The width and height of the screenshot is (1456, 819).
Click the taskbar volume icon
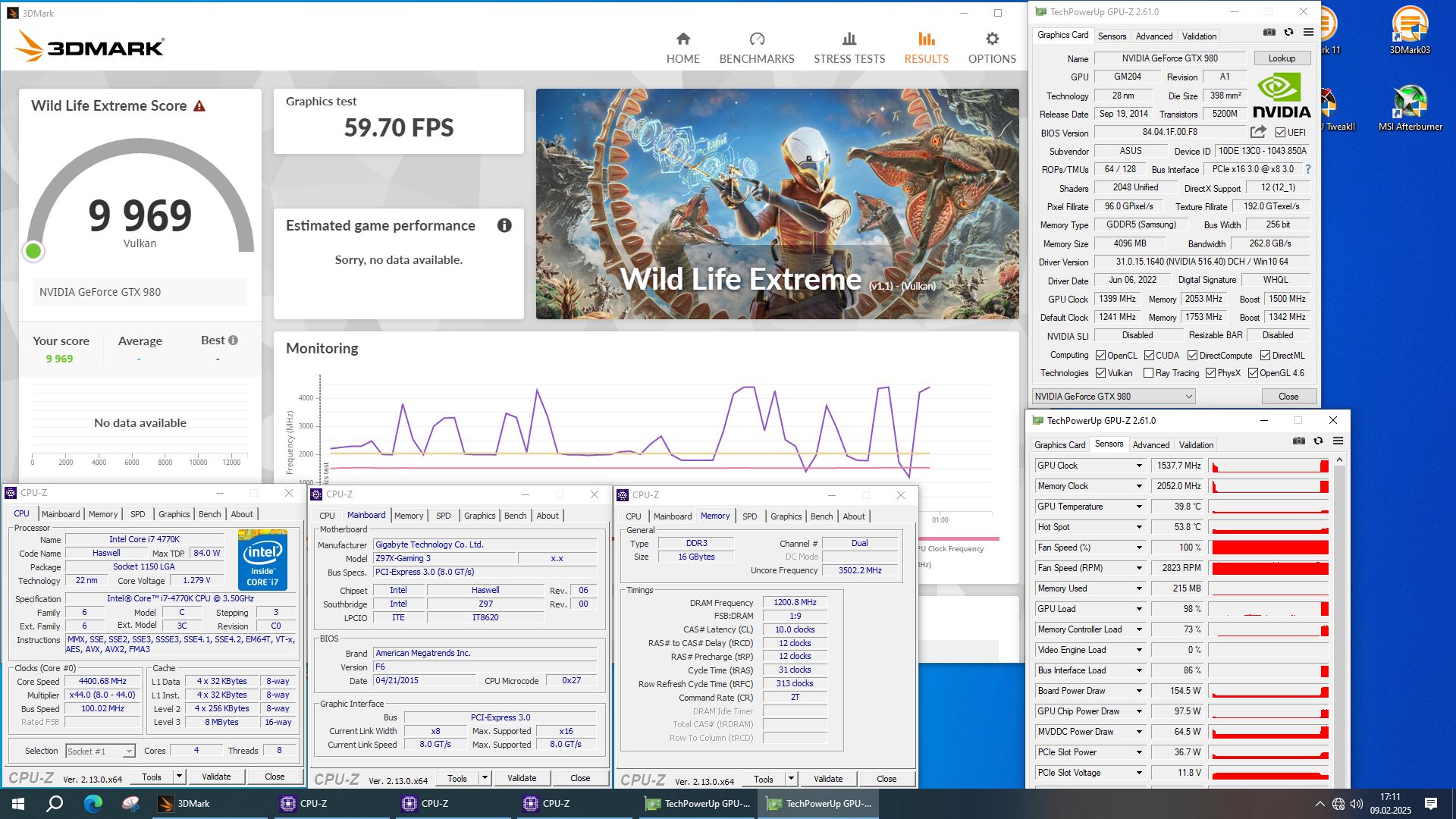1357,804
